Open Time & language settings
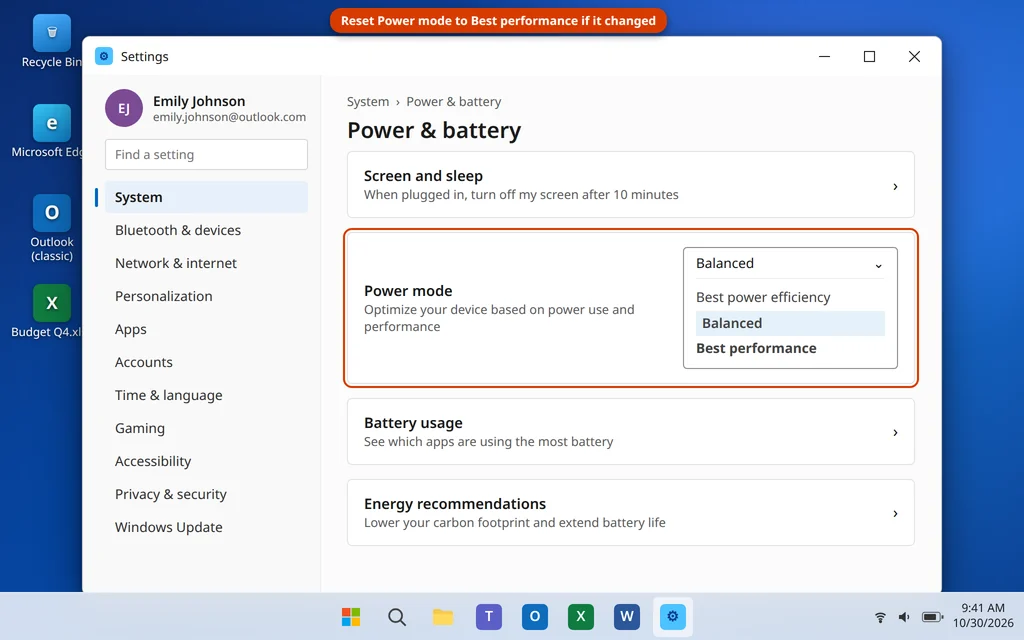1024x640 pixels. coord(206,395)
